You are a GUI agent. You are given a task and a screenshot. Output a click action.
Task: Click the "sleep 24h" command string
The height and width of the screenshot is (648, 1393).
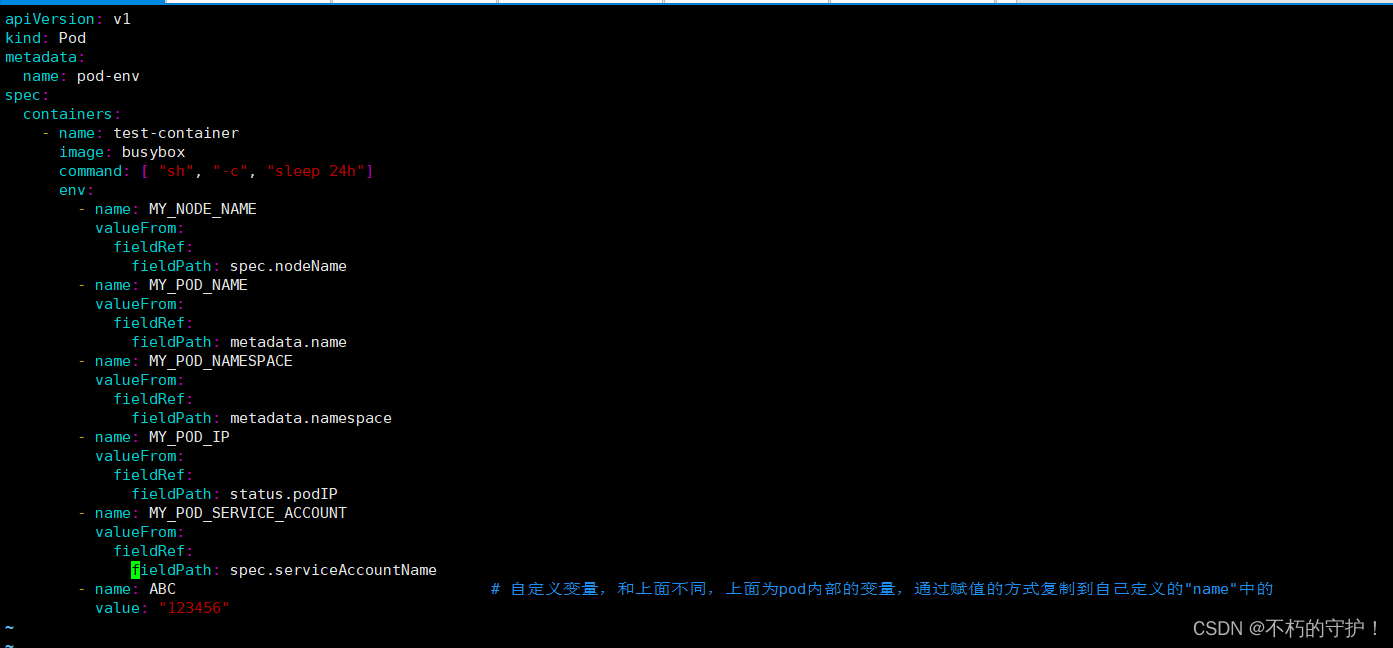(316, 171)
